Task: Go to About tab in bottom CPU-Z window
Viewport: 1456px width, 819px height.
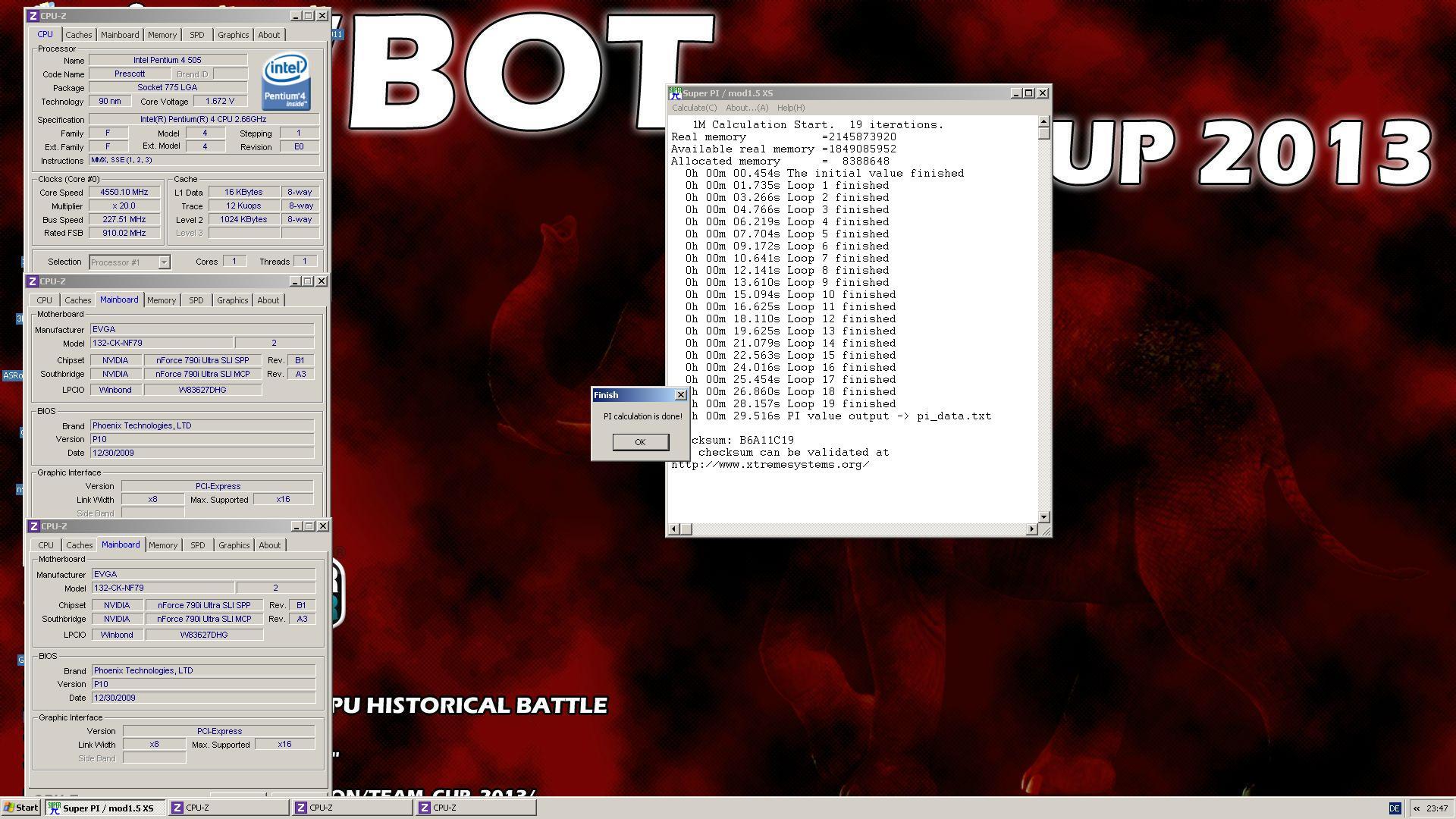Action: point(269,545)
